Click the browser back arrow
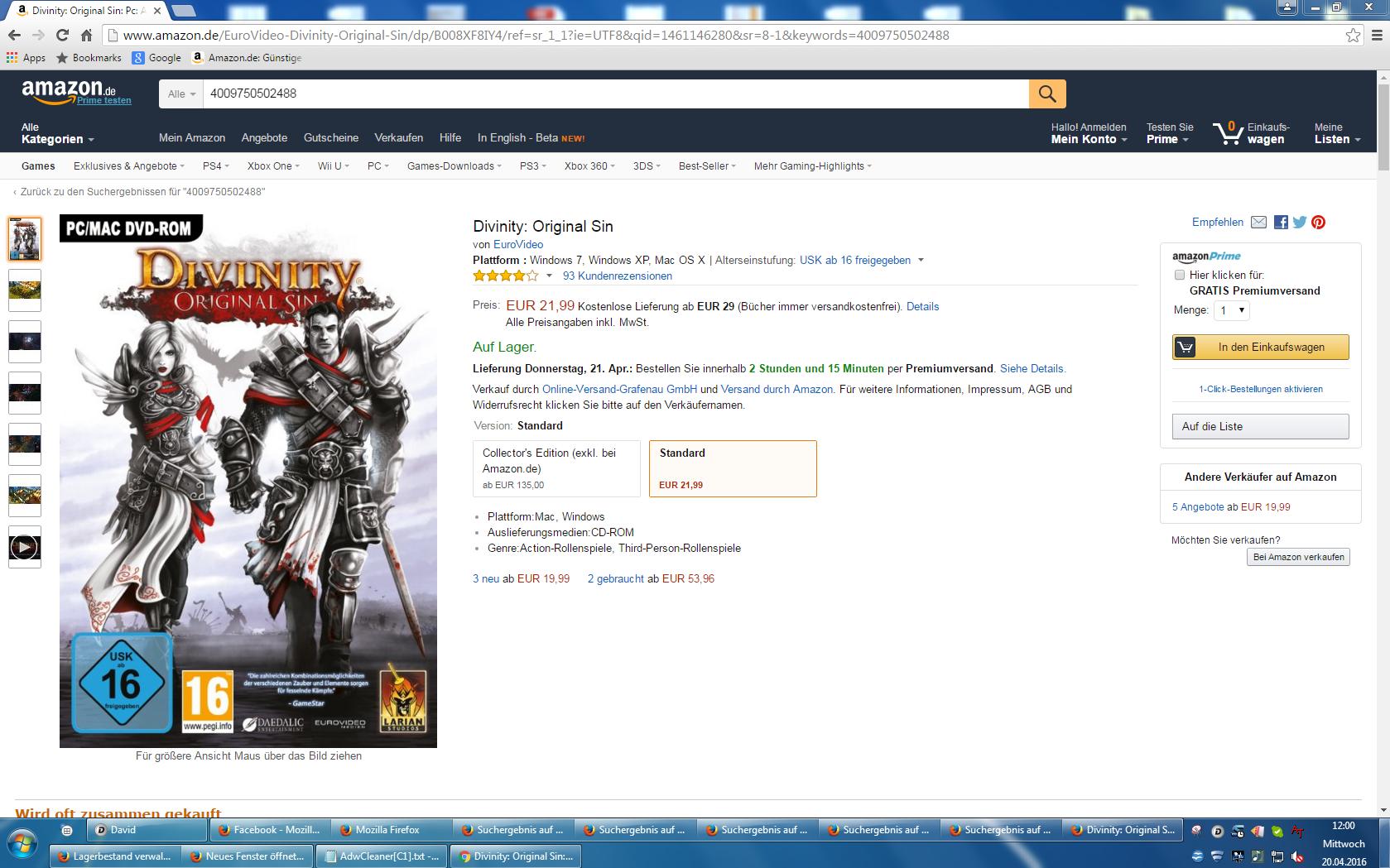 click(x=13, y=35)
